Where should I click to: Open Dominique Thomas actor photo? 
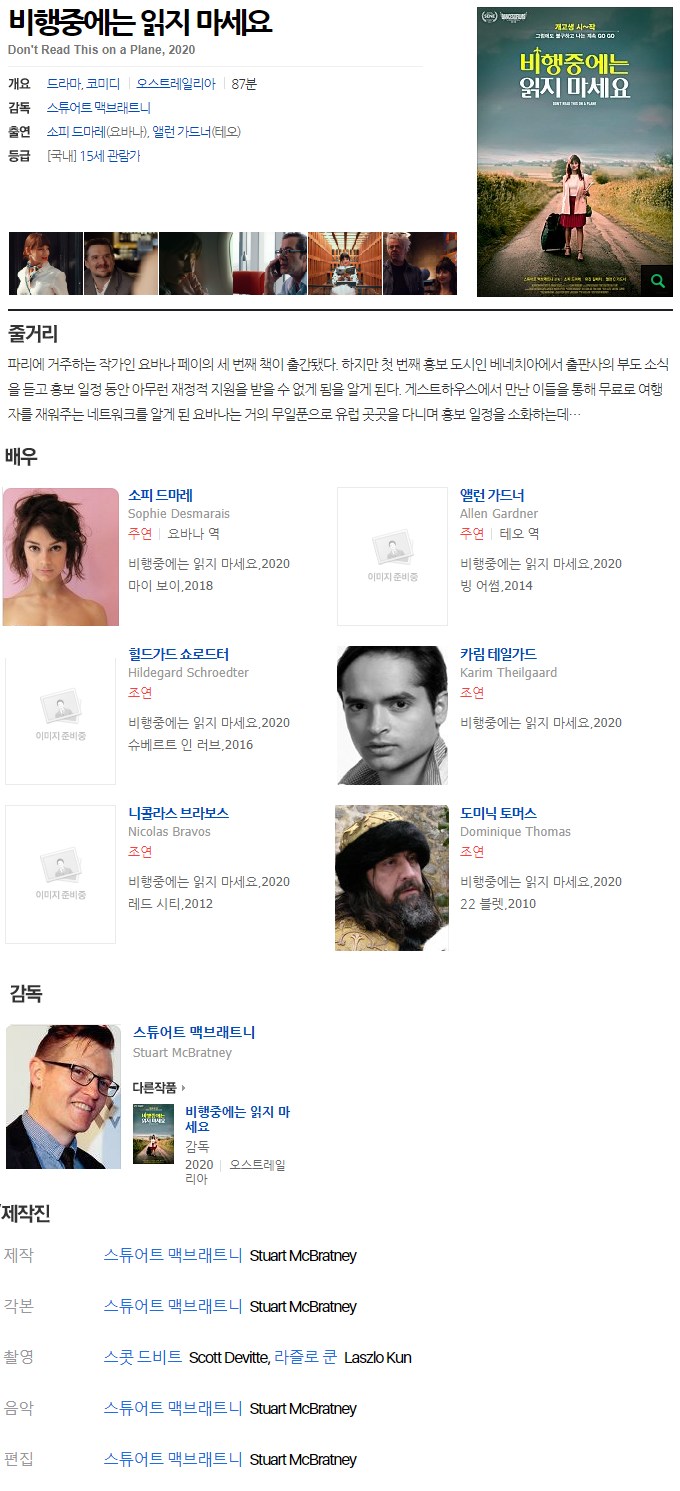(392, 878)
